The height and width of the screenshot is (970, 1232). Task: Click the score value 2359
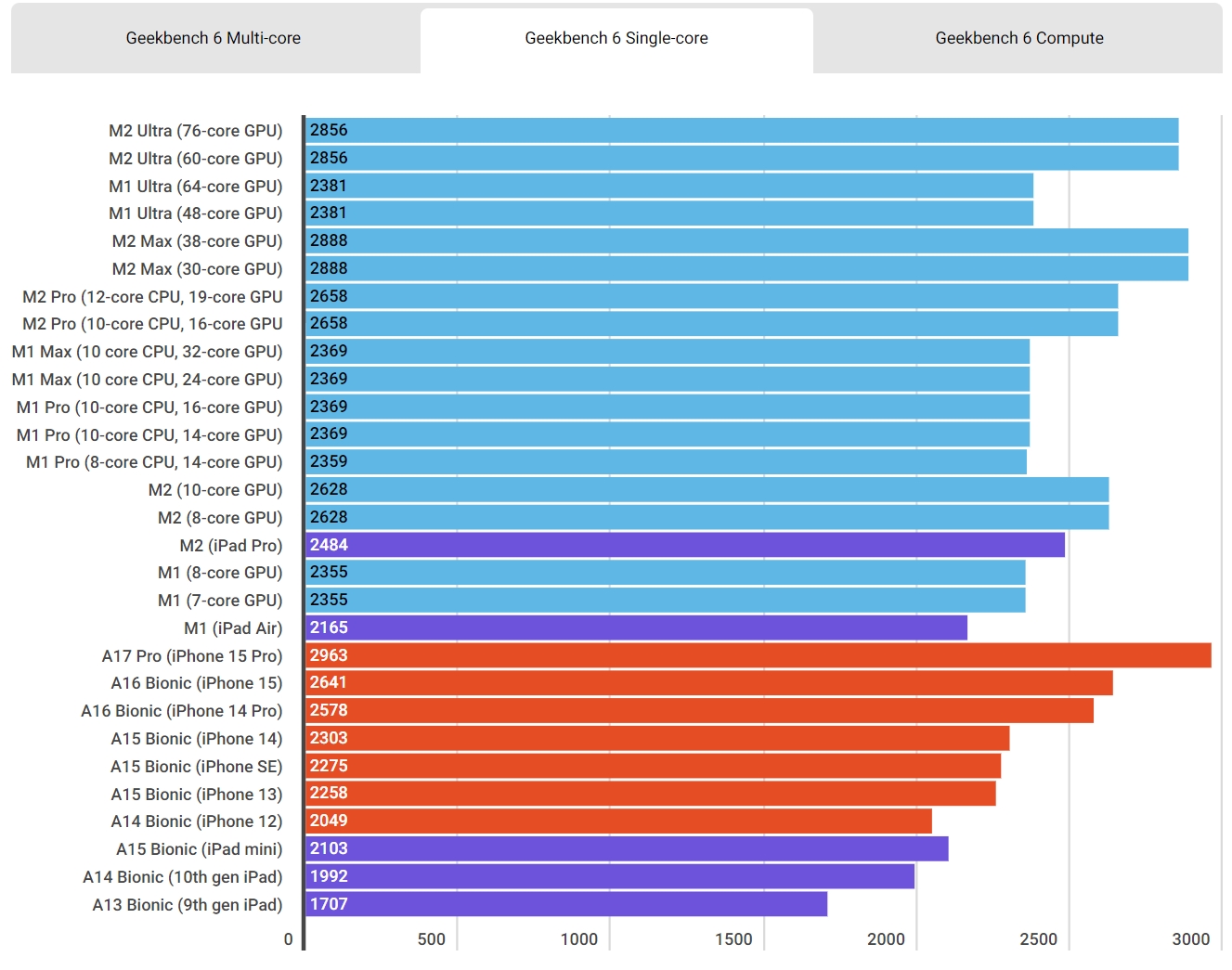(329, 461)
